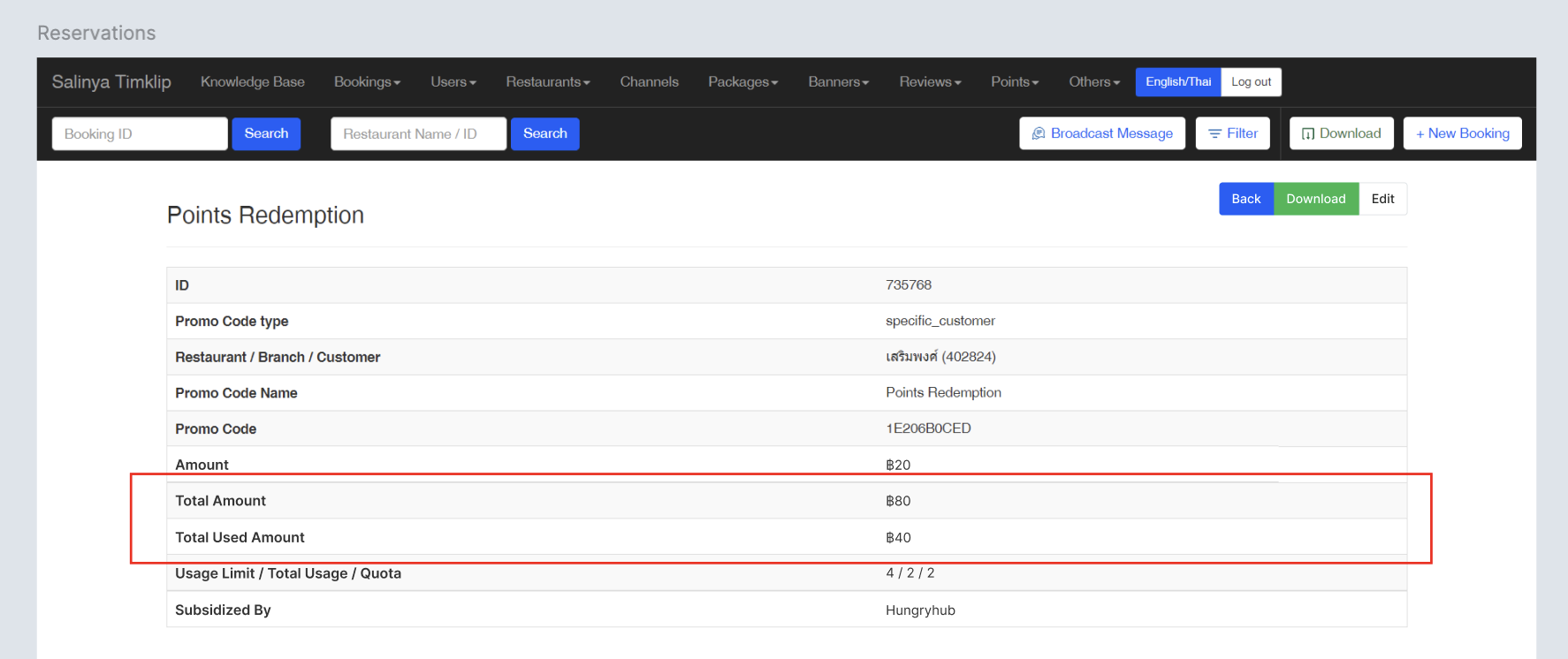Focus the Booking ID input field
This screenshot has height=659, width=1568.
(140, 134)
